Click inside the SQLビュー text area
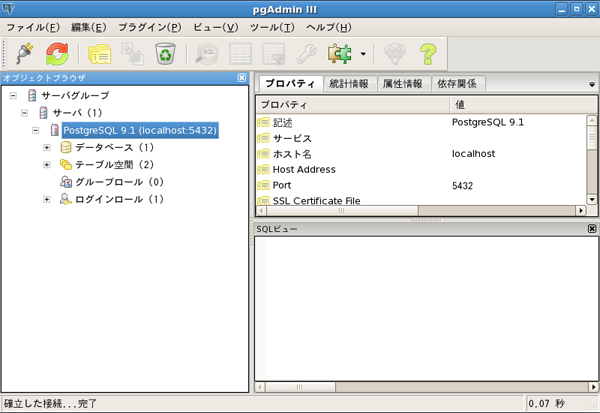Viewport: 600px width, 413px height. click(426, 309)
